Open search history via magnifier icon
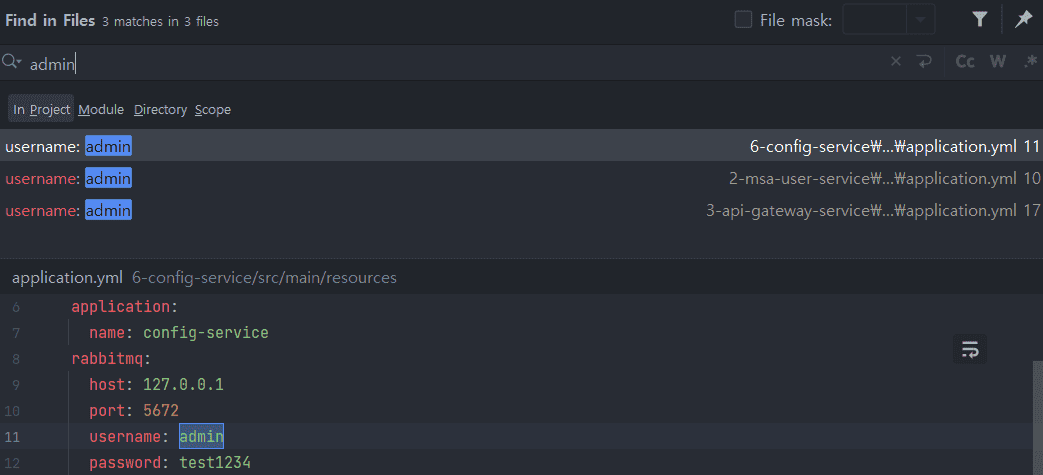1043x475 pixels. 12,62
